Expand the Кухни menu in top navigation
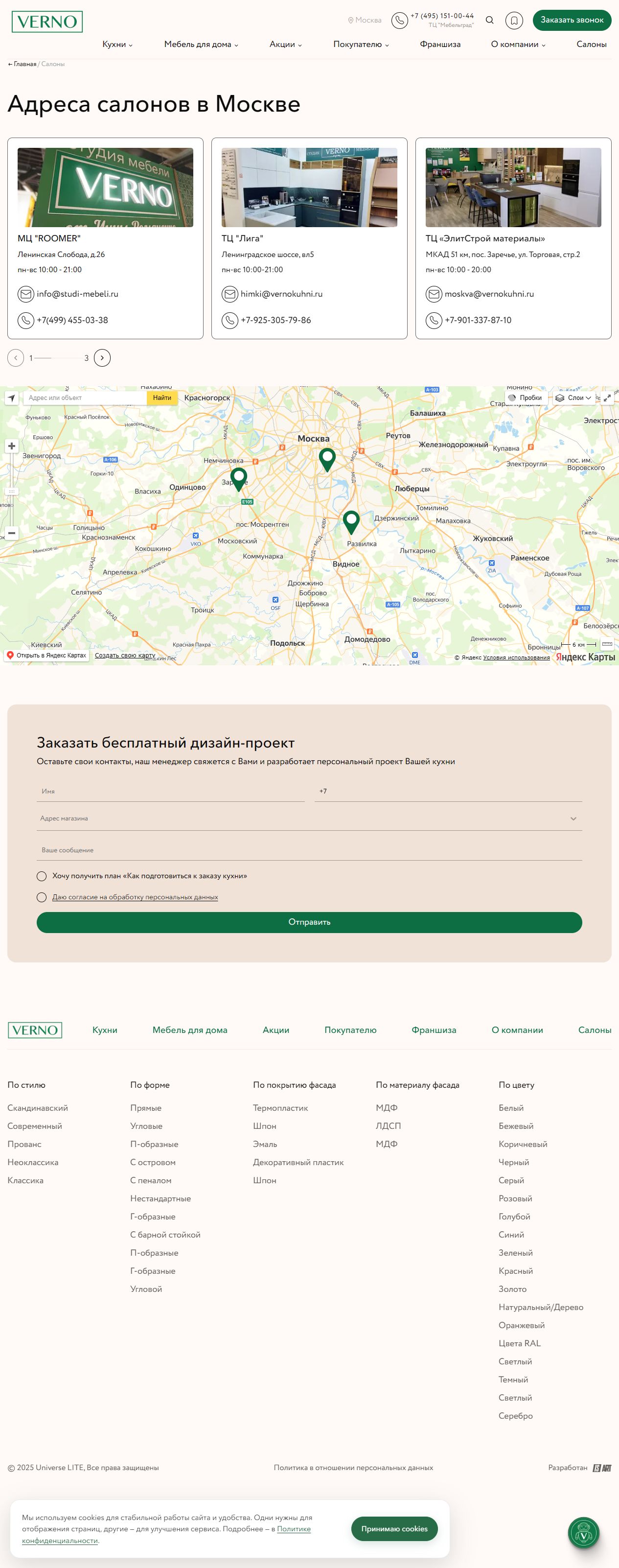Screen dimensions: 619x1568 117,45
